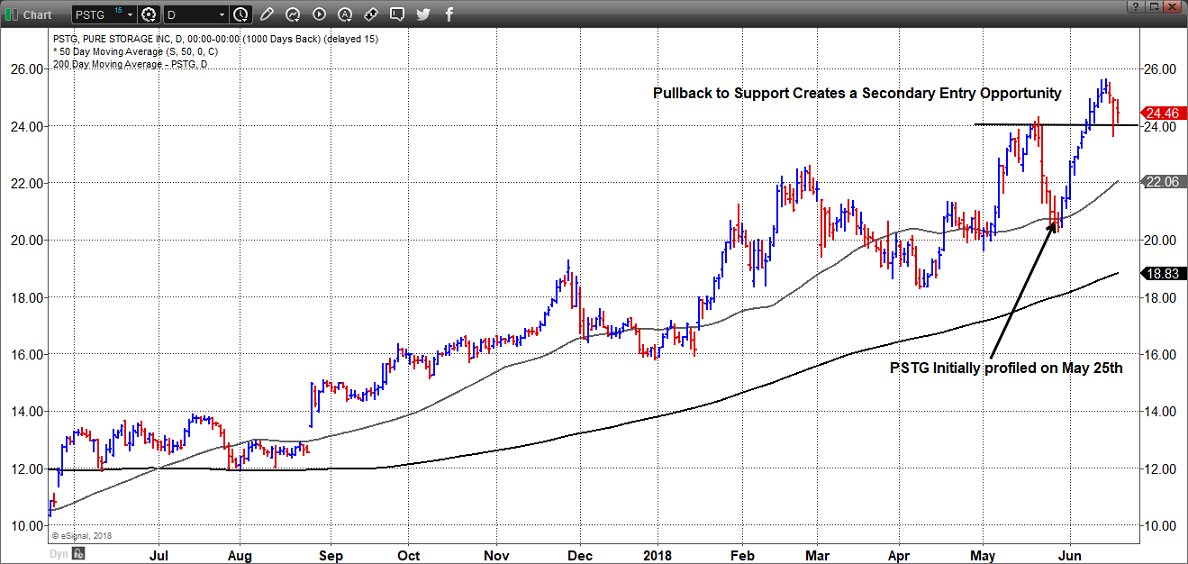
Task: Open the symbol settings gear menu
Action: tap(149, 14)
